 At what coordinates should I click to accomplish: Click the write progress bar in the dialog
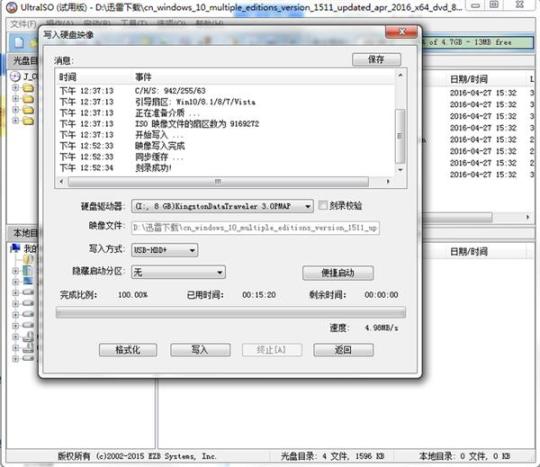click(231, 313)
